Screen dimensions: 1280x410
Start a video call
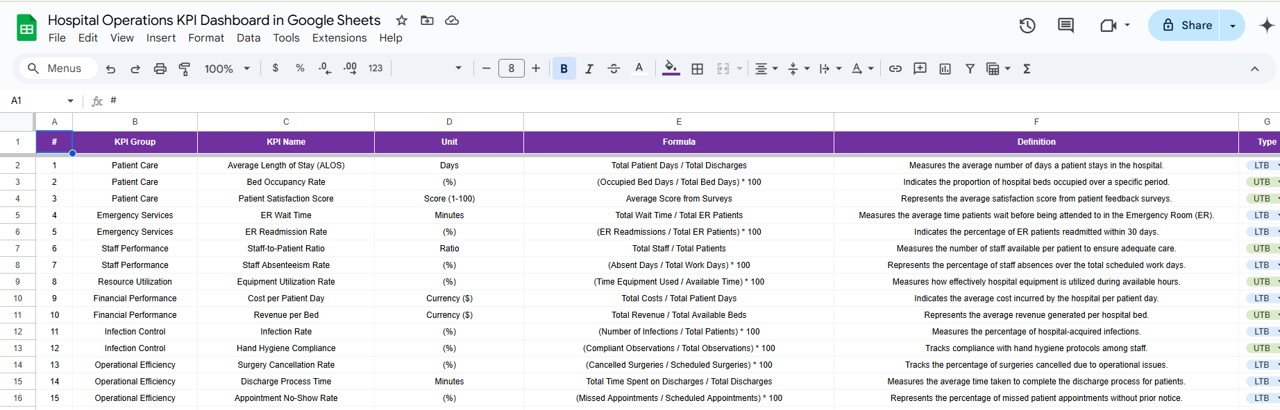1108,25
